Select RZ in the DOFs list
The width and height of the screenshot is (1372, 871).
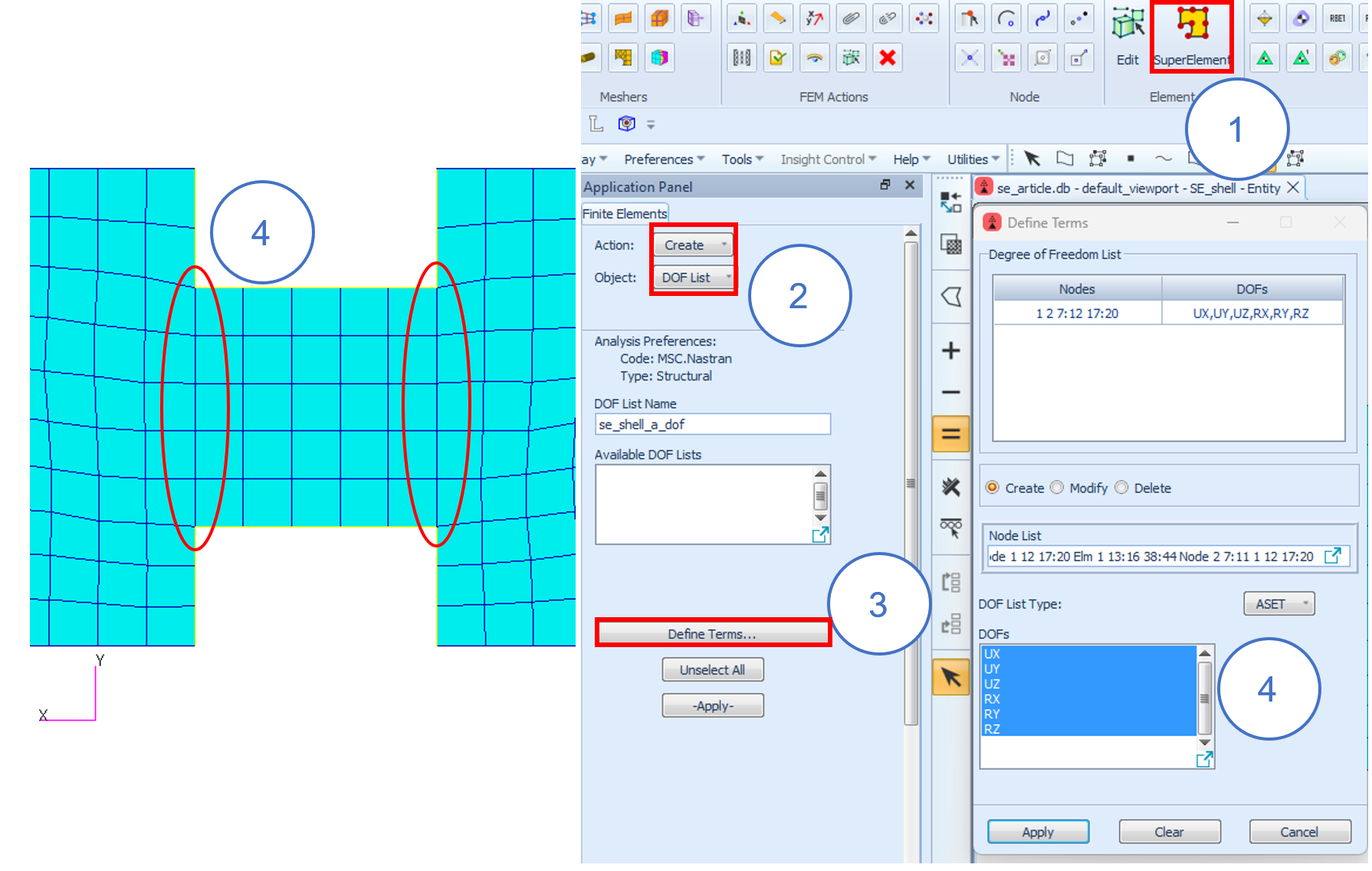point(1088,729)
